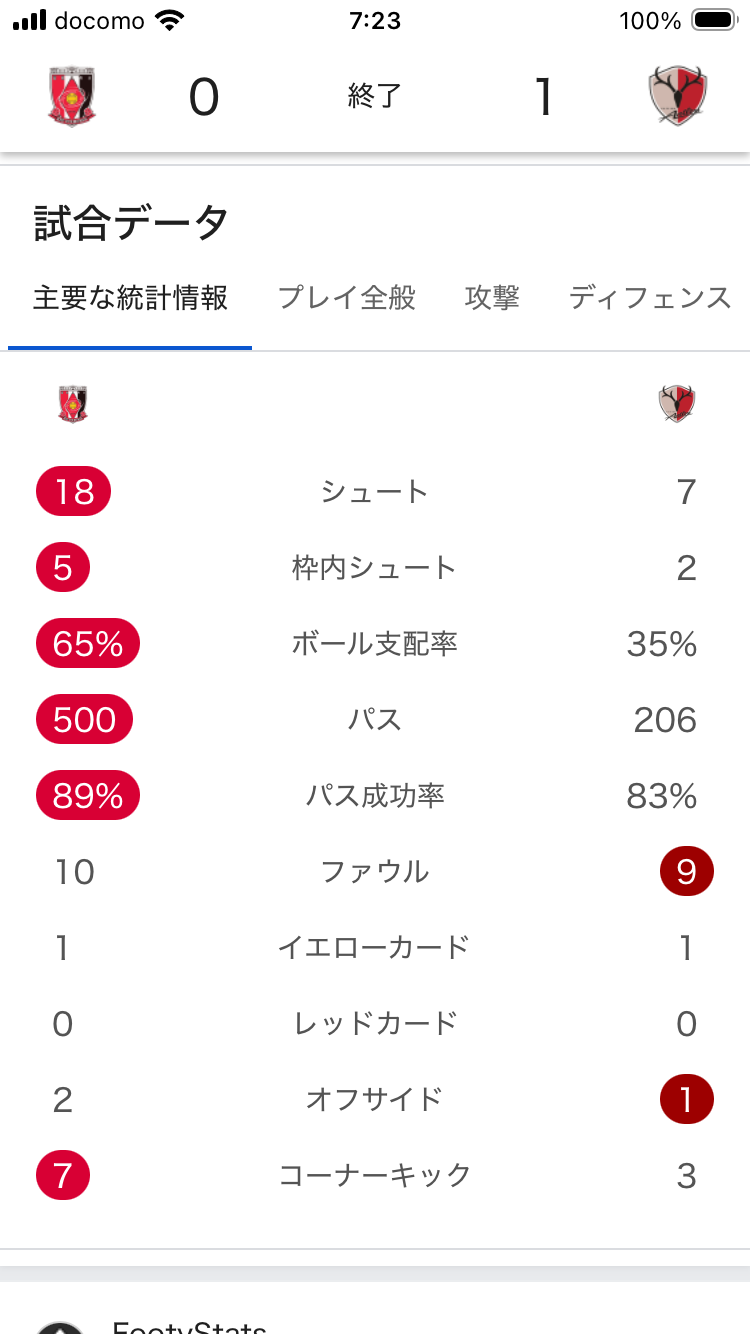Tap the Wi-Fi status icon

(x=171, y=20)
